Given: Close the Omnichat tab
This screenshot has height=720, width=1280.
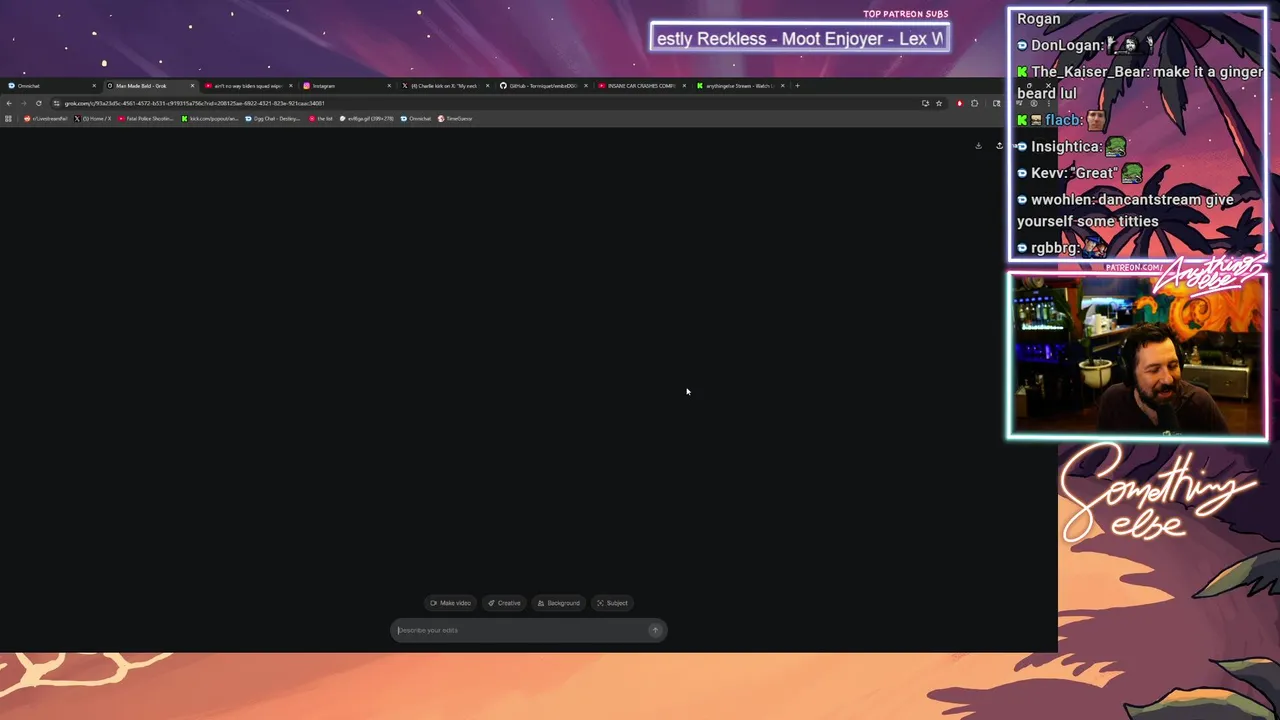Looking at the screenshot, I should [94, 86].
